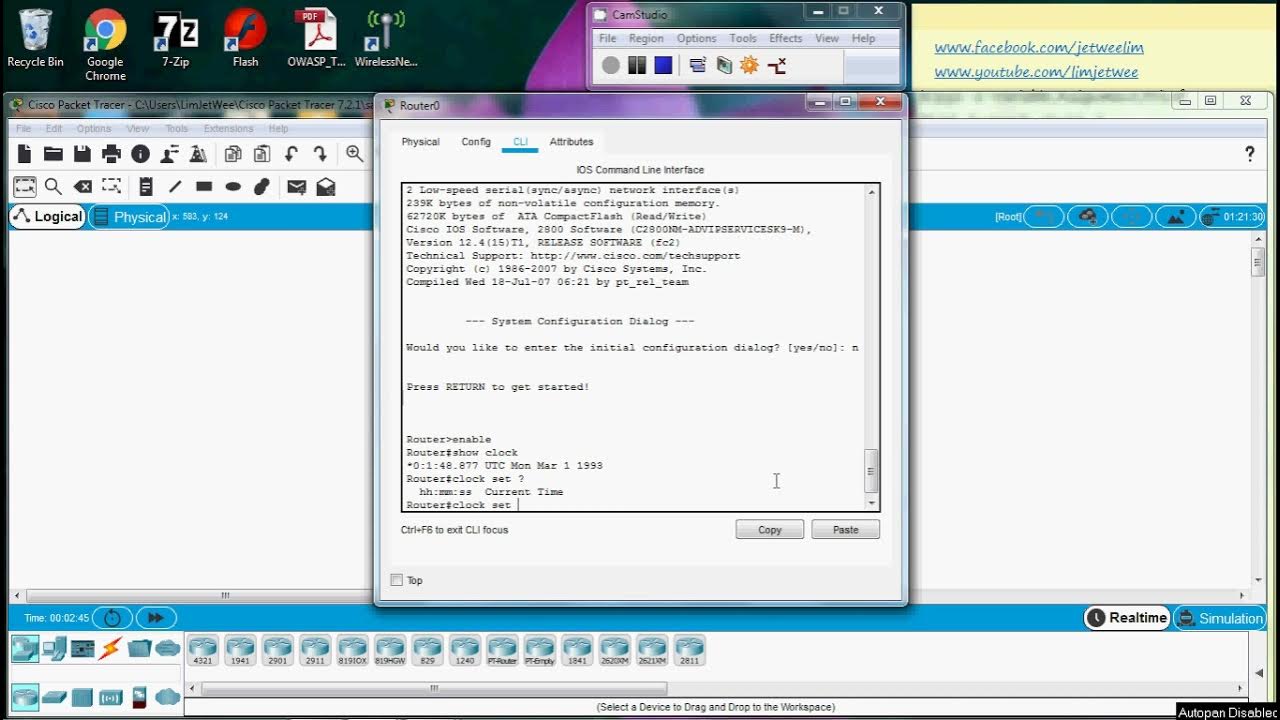The width and height of the screenshot is (1280, 720).
Task: Paste using the paste toolbar icon
Action: pyautogui.click(x=262, y=154)
